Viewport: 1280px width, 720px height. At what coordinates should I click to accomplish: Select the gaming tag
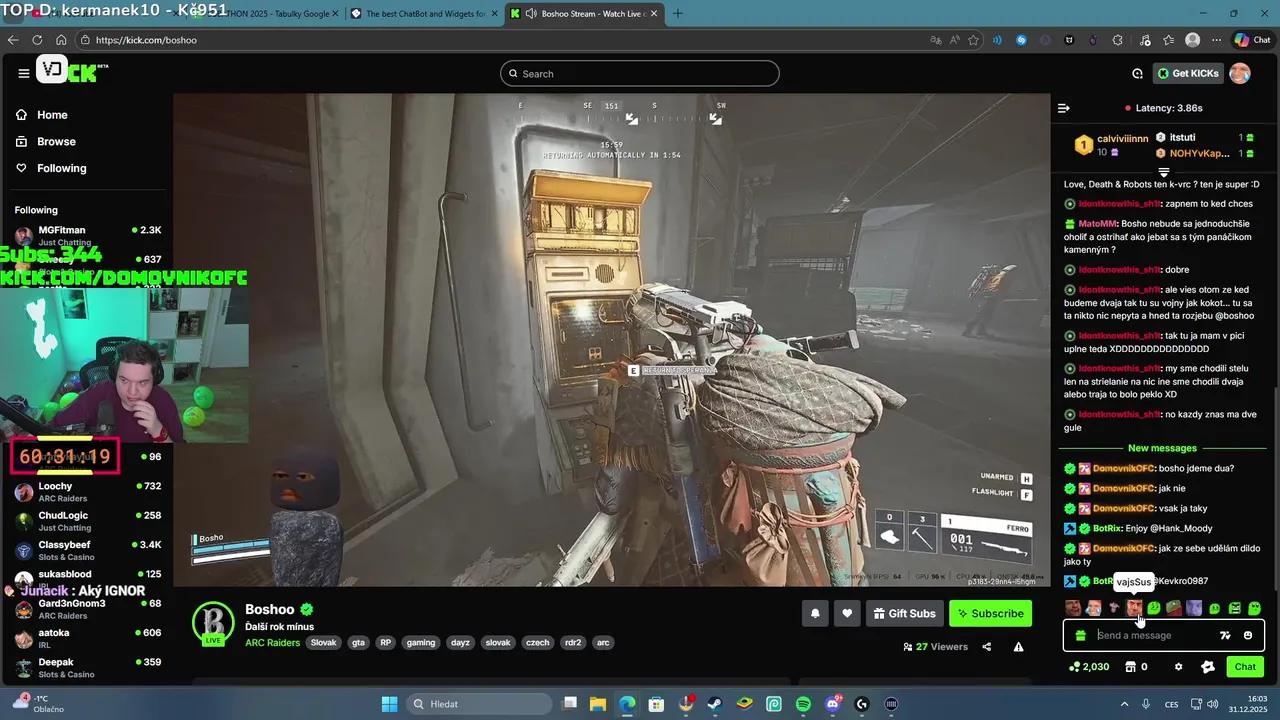(x=421, y=643)
